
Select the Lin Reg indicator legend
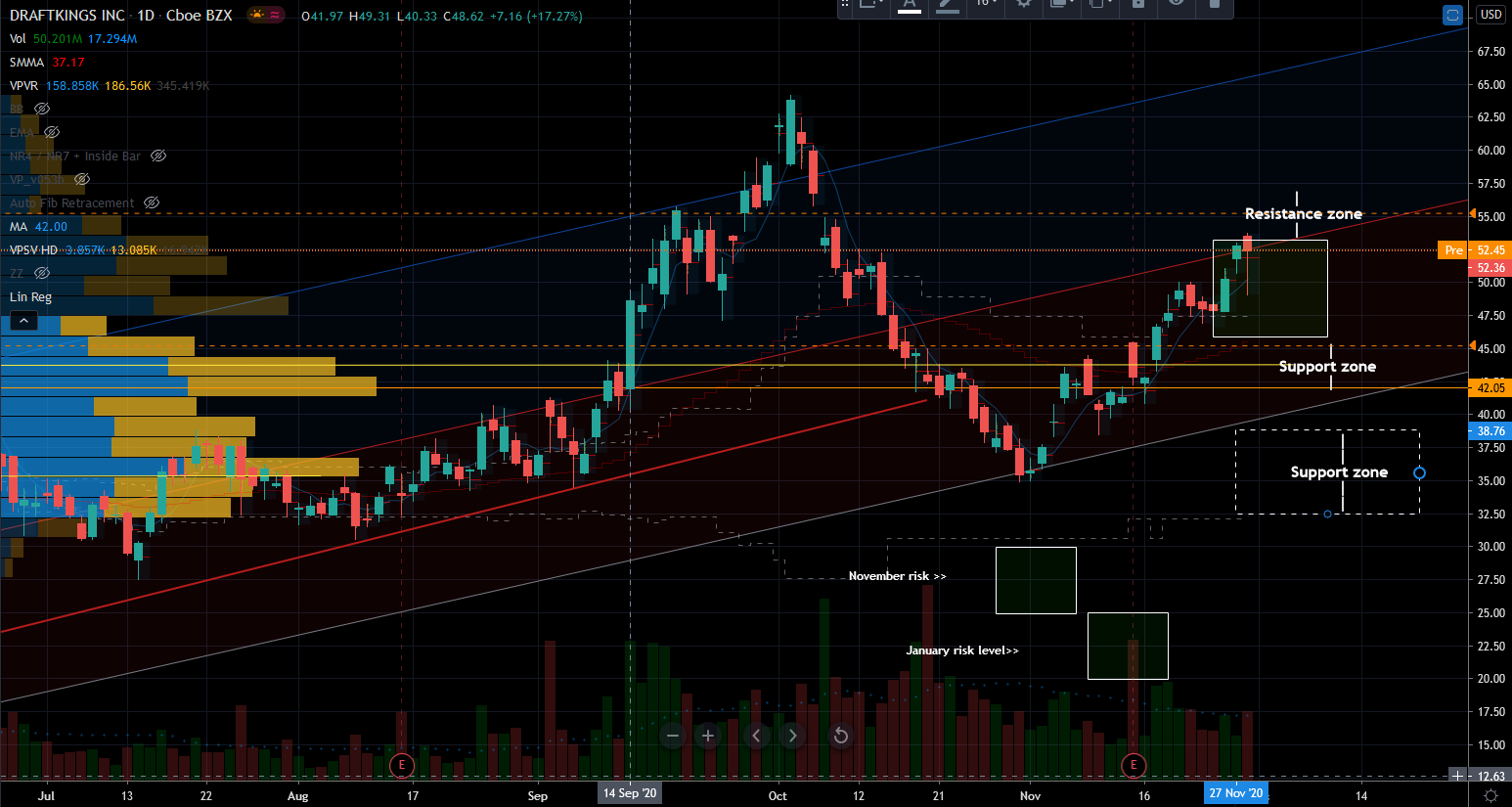tap(30, 297)
